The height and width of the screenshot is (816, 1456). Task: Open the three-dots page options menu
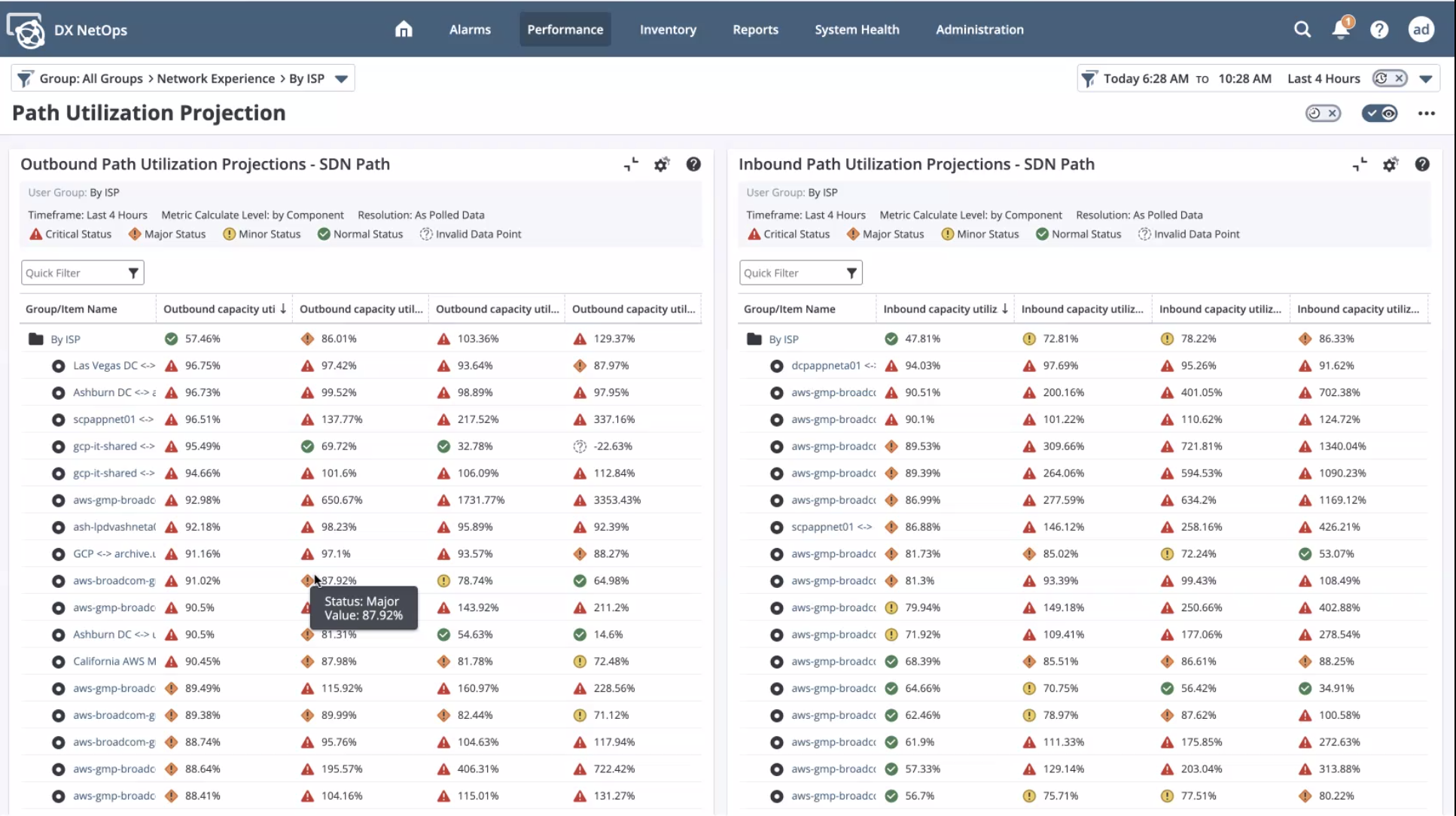[1426, 114]
